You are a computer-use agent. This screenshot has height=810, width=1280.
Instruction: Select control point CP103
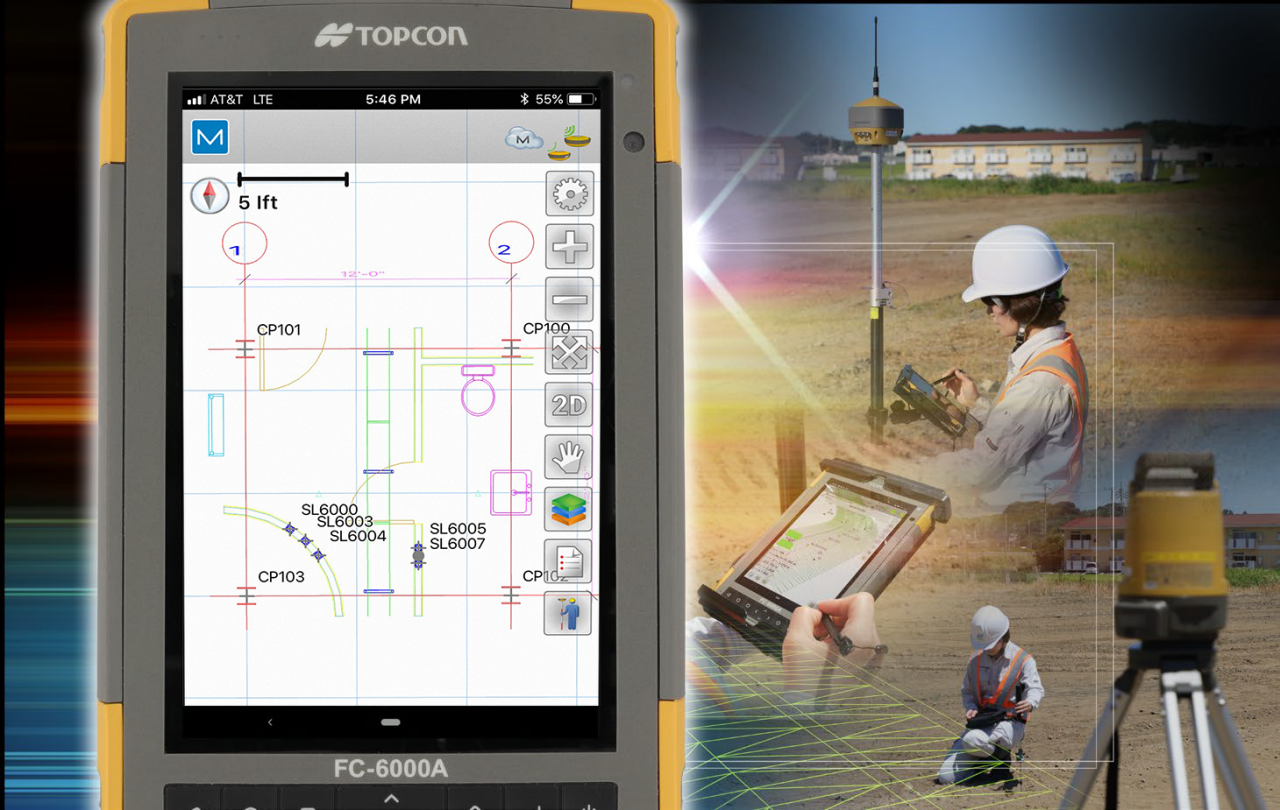click(x=246, y=596)
